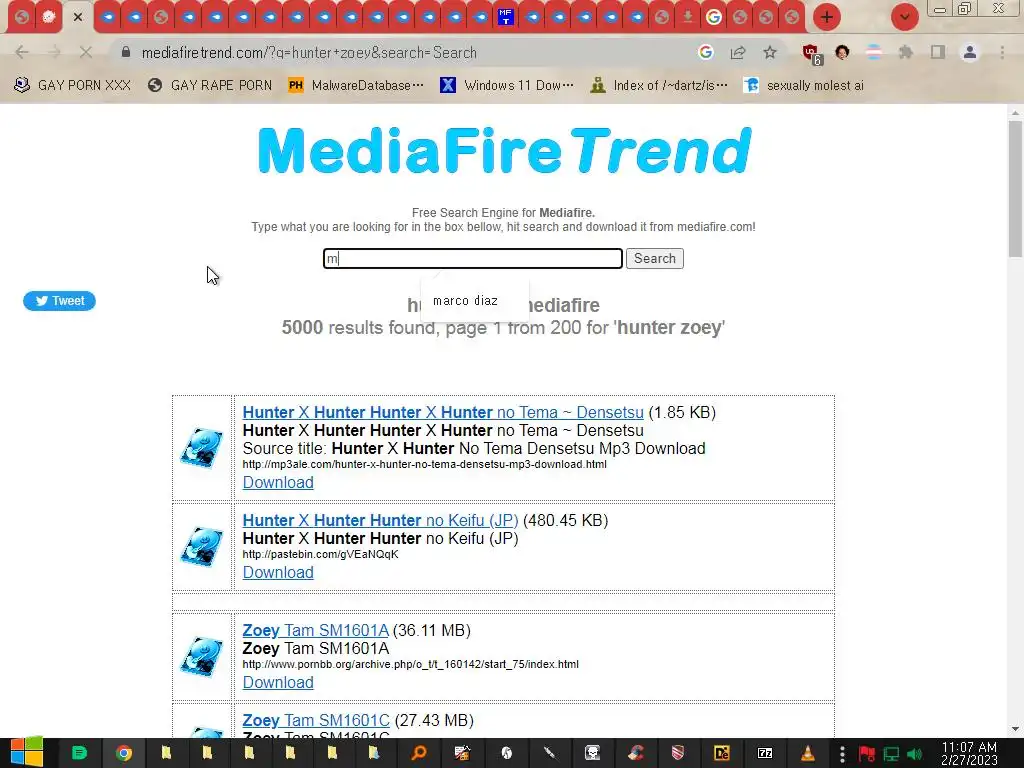Click the Tweet button

coord(59,301)
